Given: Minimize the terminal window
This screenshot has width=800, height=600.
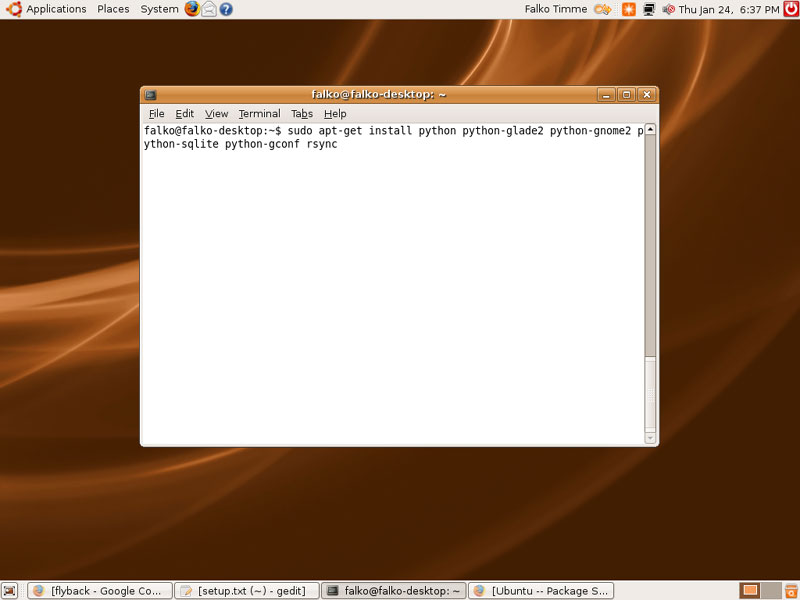Looking at the screenshot, I should [606, 95].
